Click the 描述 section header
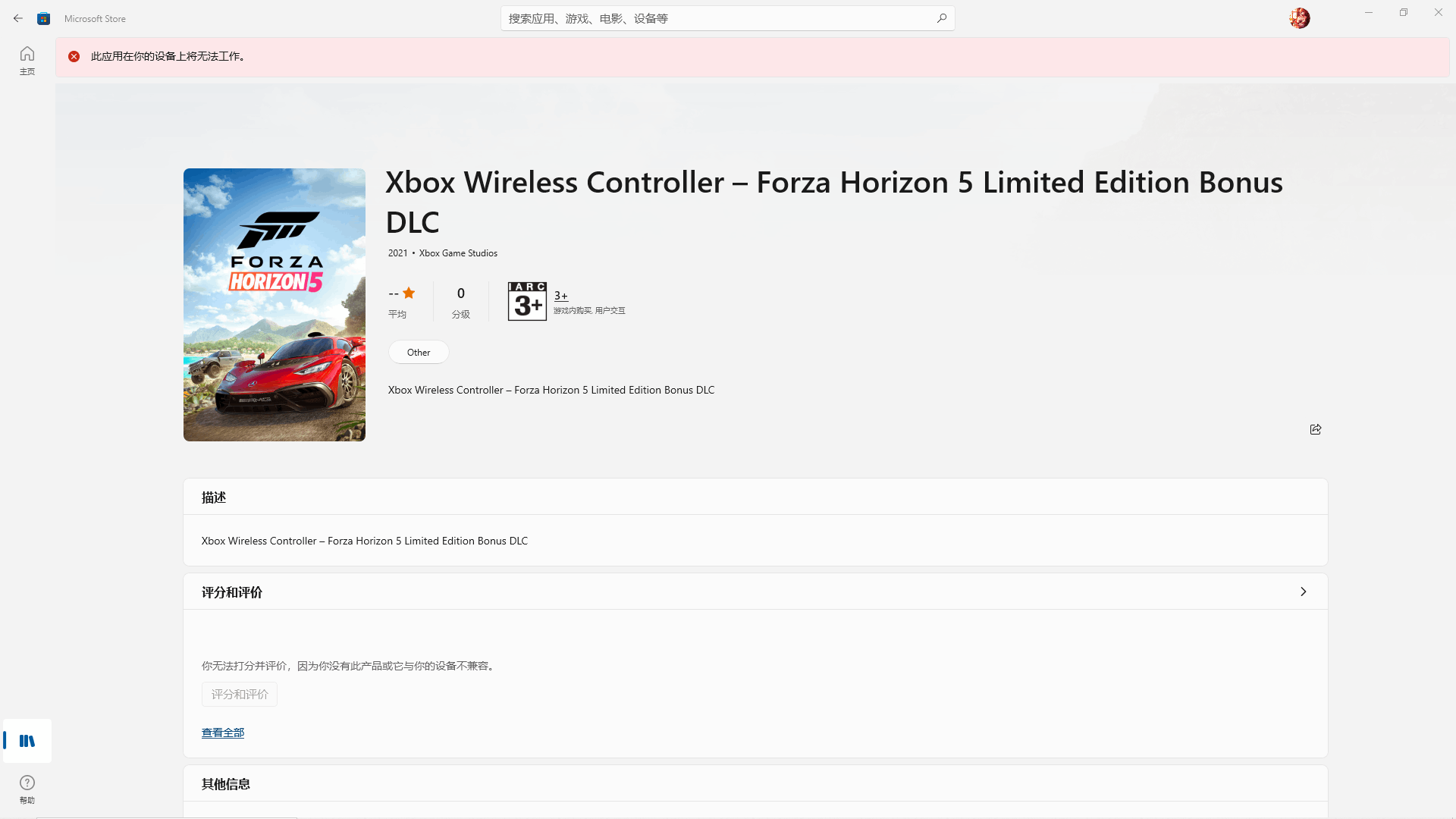 (214, 497)
